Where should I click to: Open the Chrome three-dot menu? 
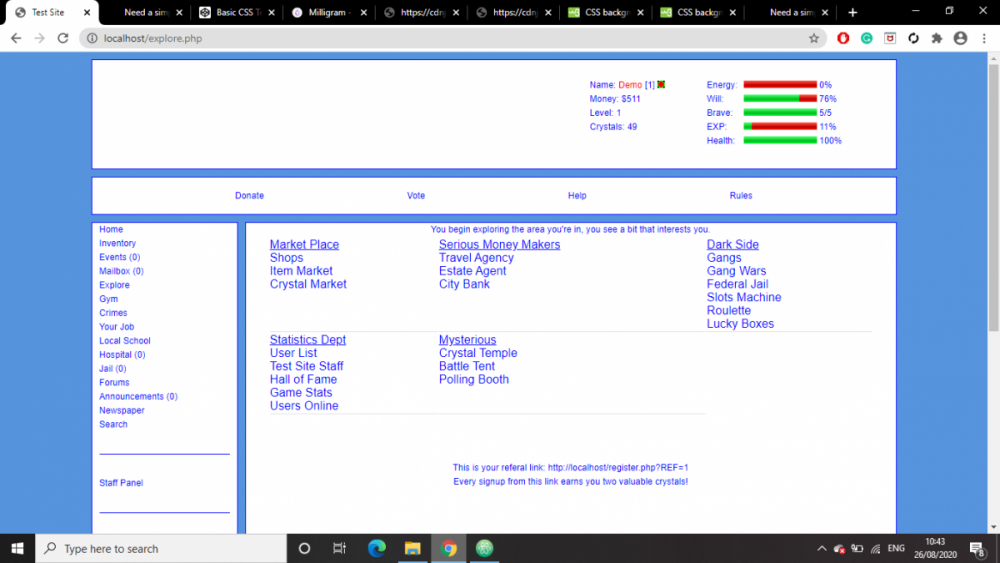point(983,38)
